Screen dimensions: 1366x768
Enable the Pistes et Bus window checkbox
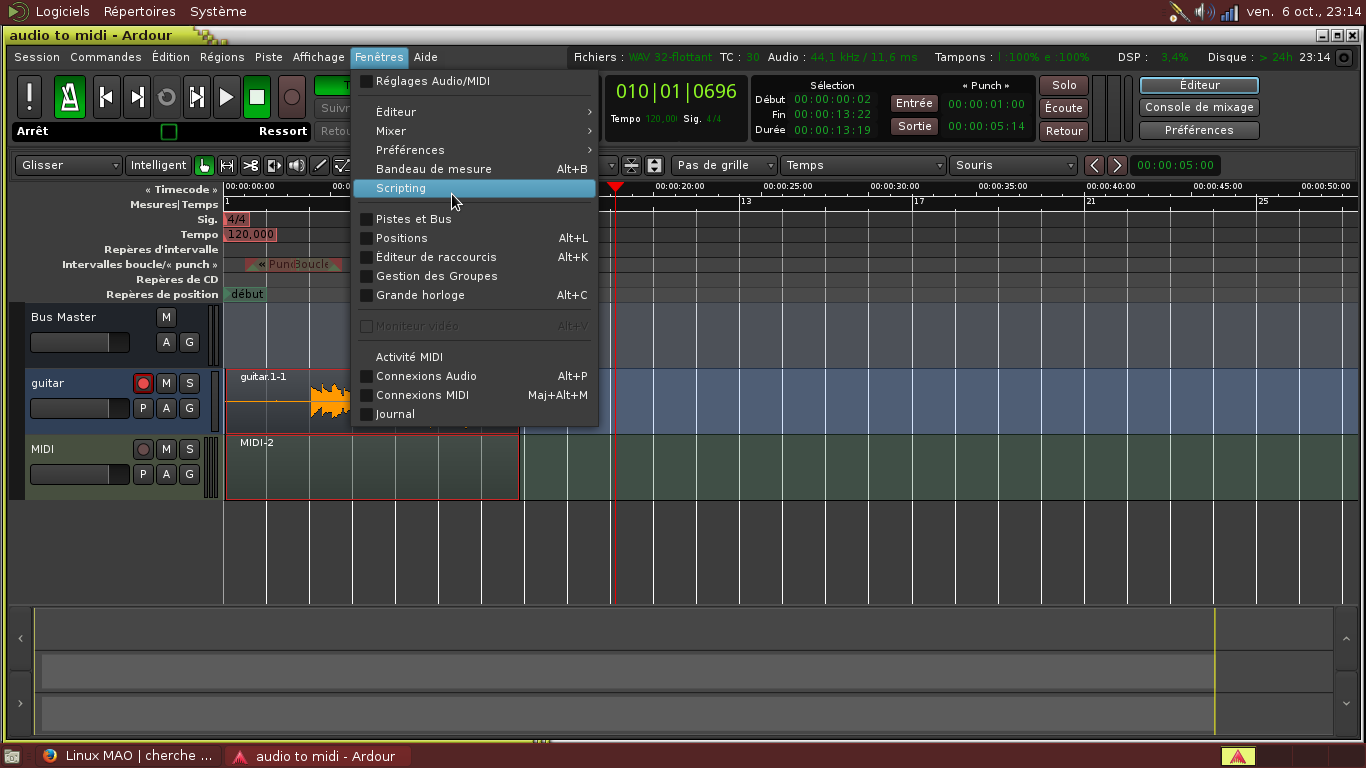tap(366, 219)
